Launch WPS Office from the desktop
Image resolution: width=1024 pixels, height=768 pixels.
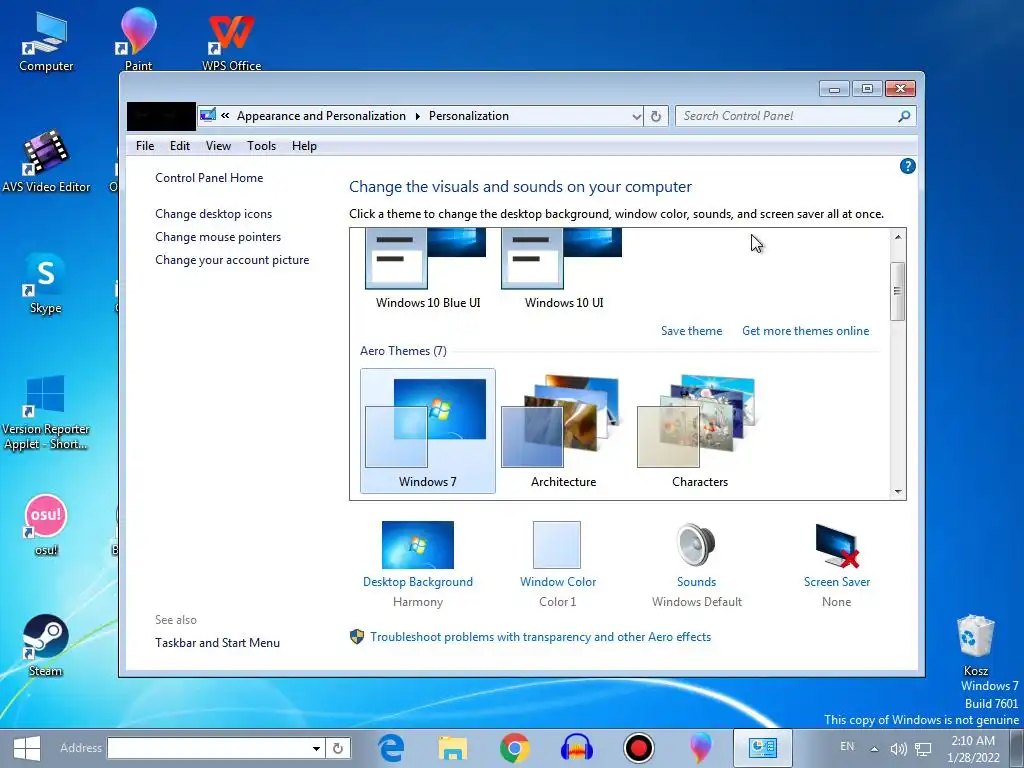pos(231,42)
